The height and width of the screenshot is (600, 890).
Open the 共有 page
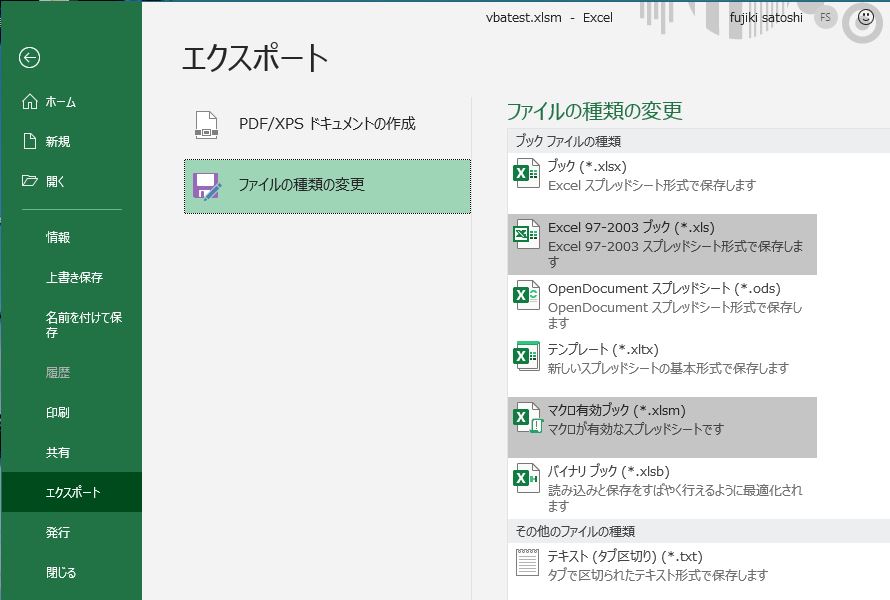pyautogui.click(x=72, y=452)
